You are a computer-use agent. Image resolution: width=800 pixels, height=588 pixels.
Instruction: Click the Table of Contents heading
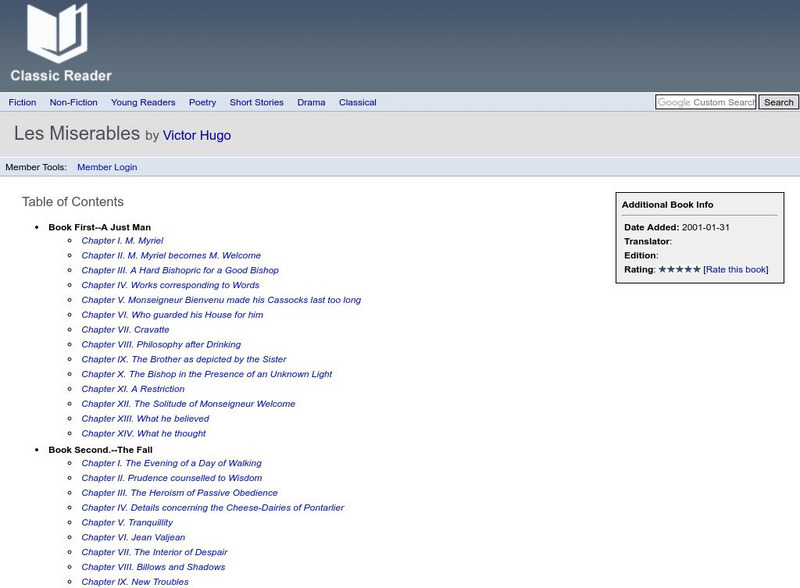[x=72, y=202]
